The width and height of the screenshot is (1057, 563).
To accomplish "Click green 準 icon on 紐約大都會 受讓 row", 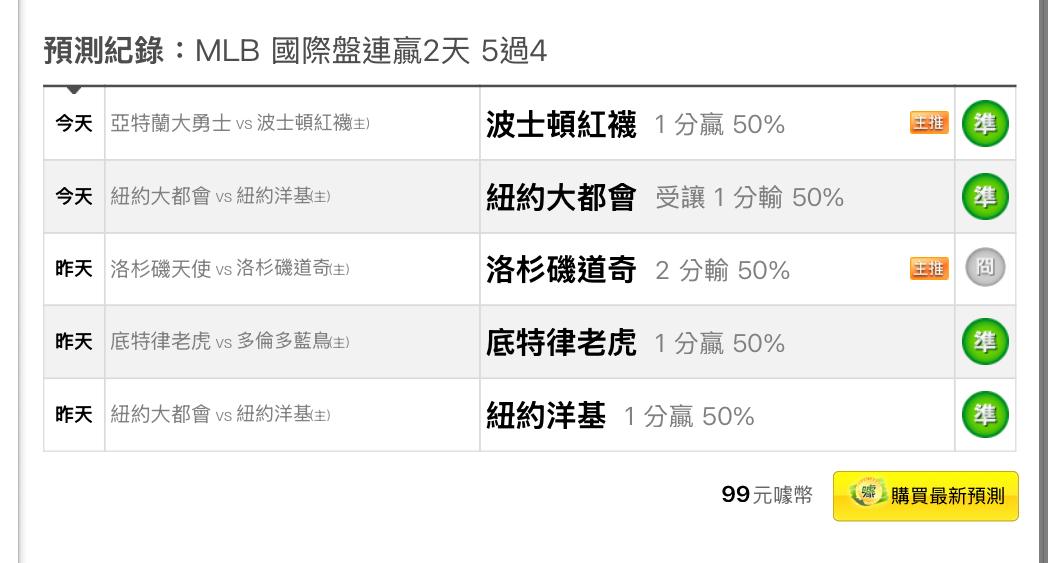I will point(985,196).
